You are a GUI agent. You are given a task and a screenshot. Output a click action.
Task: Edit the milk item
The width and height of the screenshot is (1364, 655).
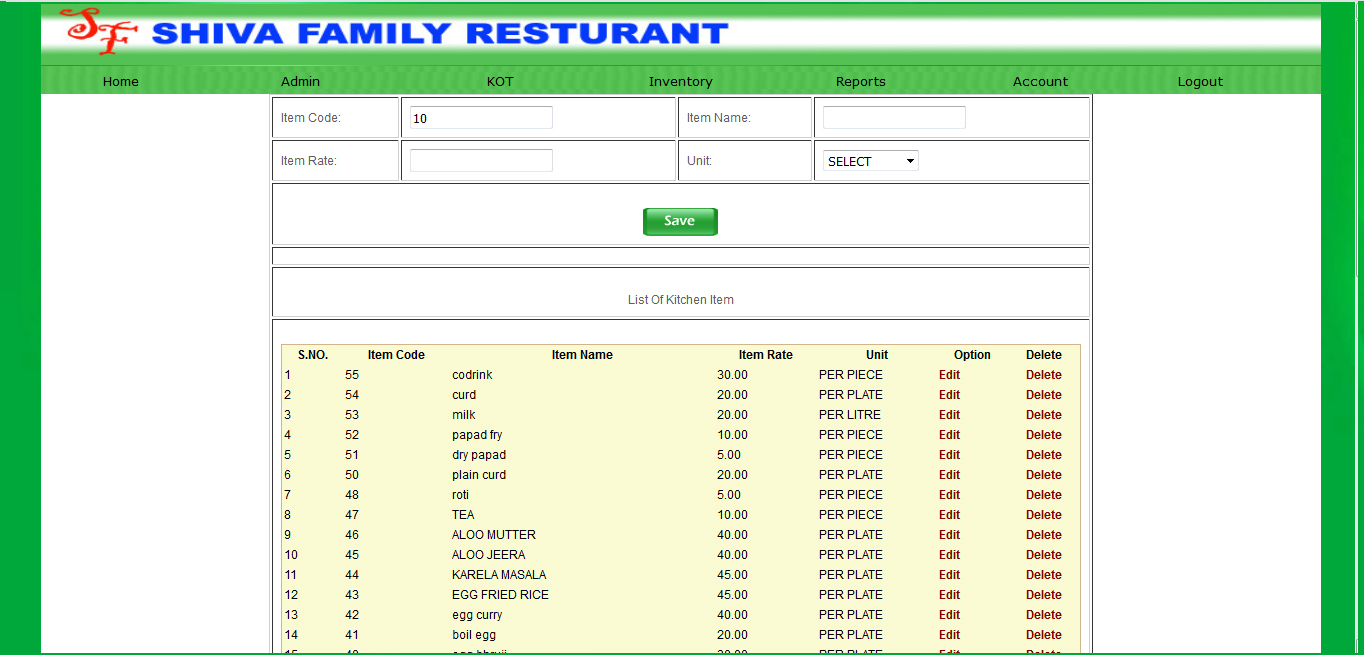click(949, 415)
